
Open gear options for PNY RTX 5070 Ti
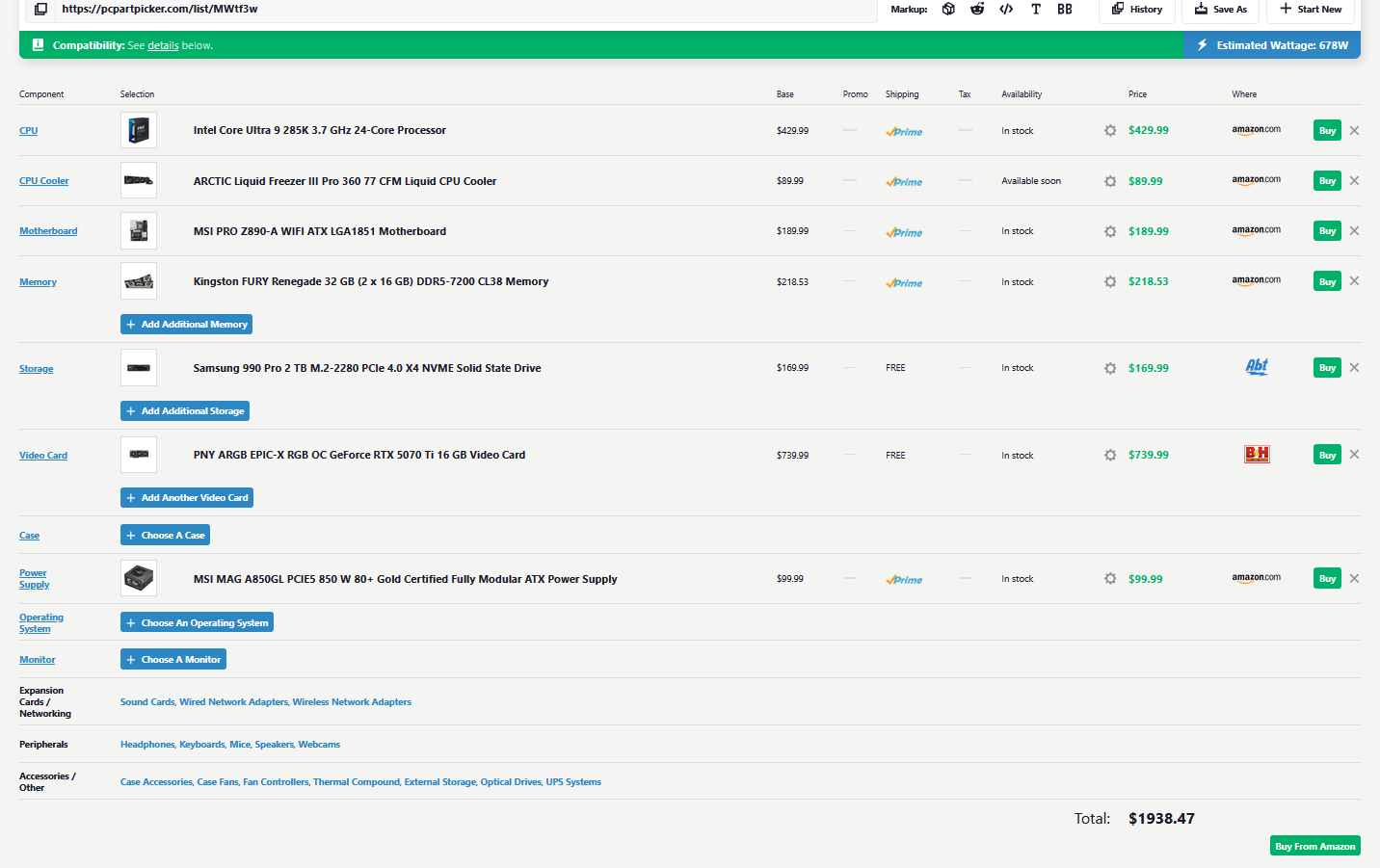[x=1110, y=455]
